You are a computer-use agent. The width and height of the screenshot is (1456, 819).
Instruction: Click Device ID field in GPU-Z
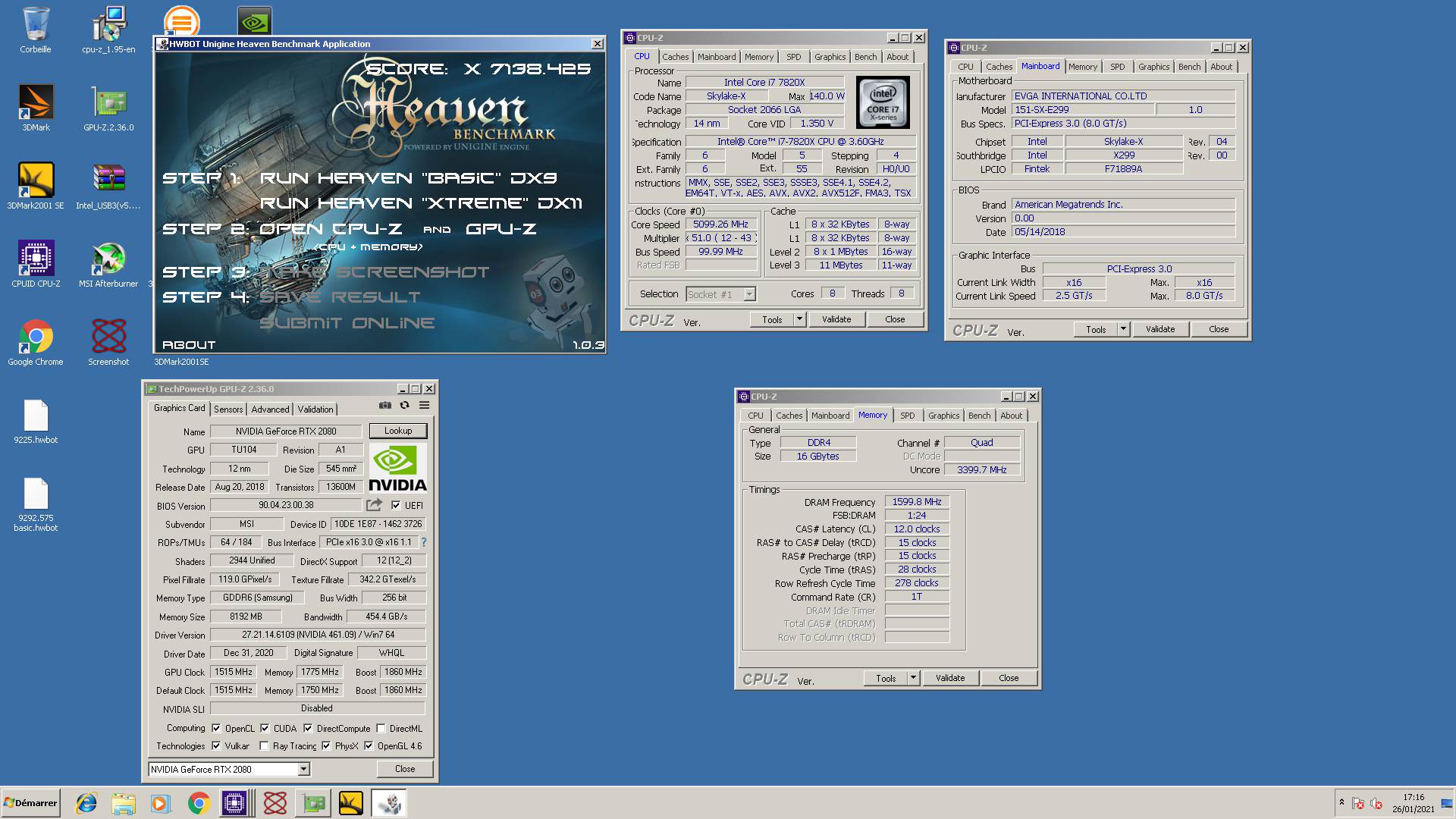[378, 524]
